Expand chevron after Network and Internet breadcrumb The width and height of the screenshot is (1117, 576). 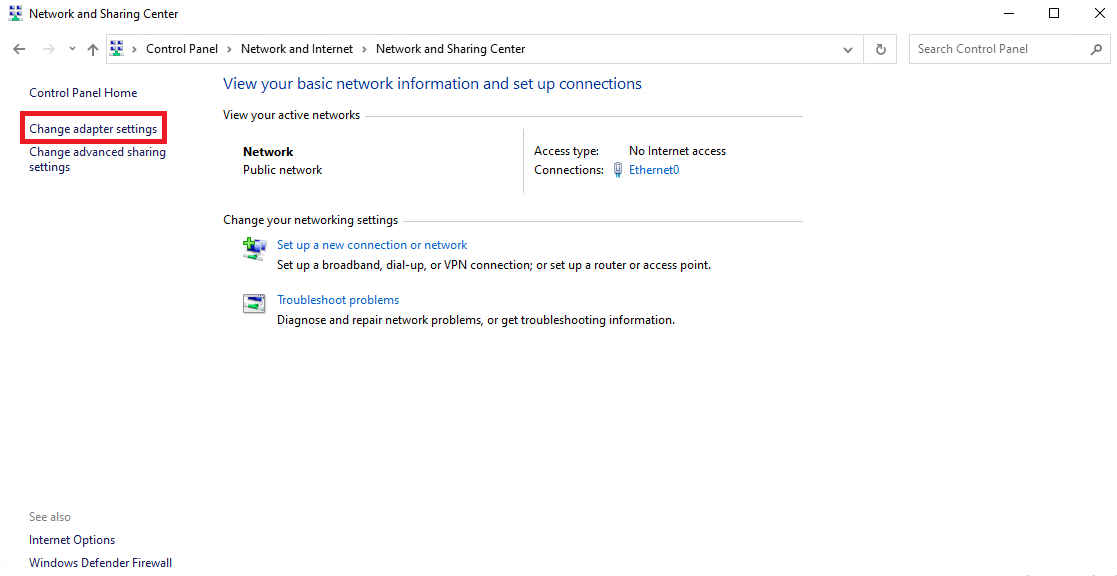click(364, 49)
